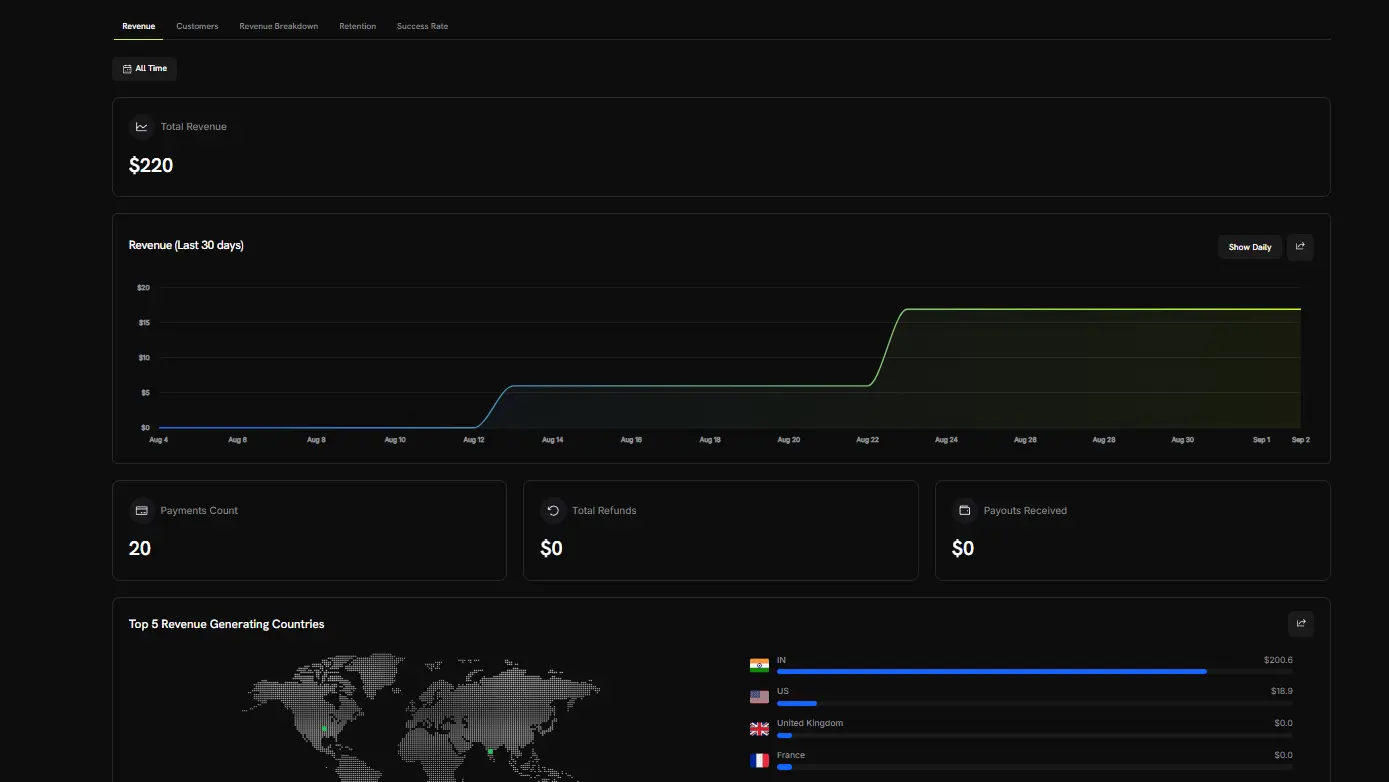Select the Revenue tab
The width and height of the screenshot is (1389, 782).
(139, 26)
